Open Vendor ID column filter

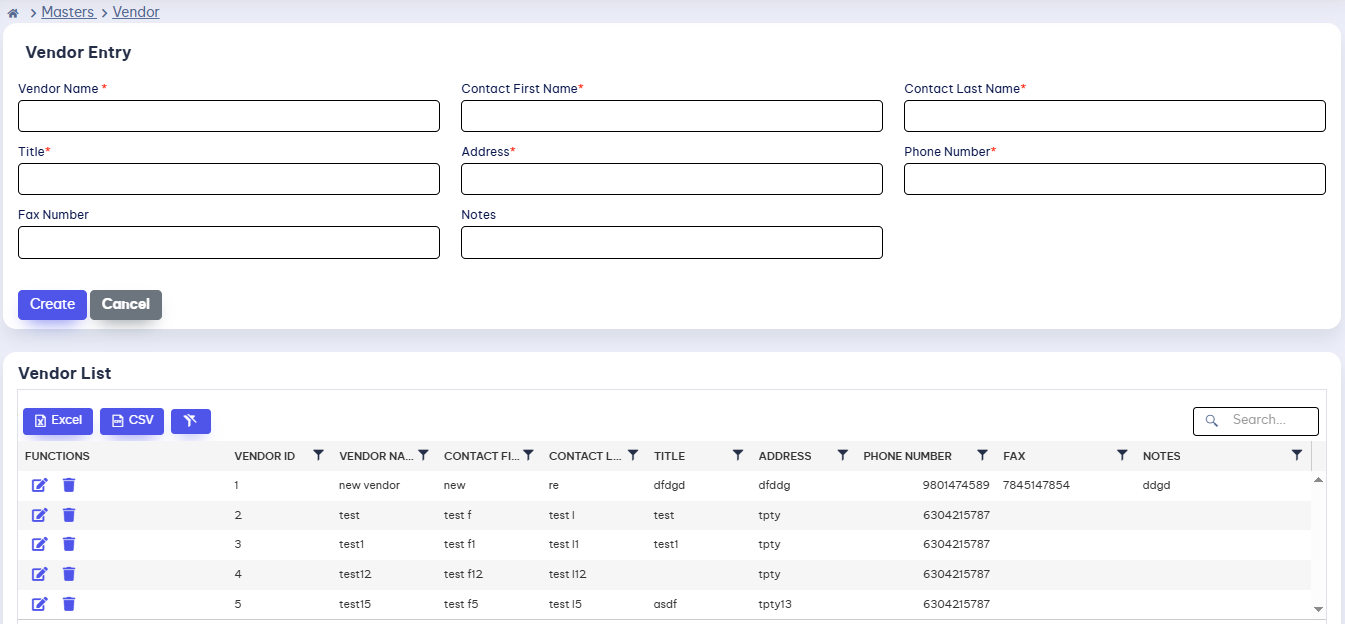point(318,455)
